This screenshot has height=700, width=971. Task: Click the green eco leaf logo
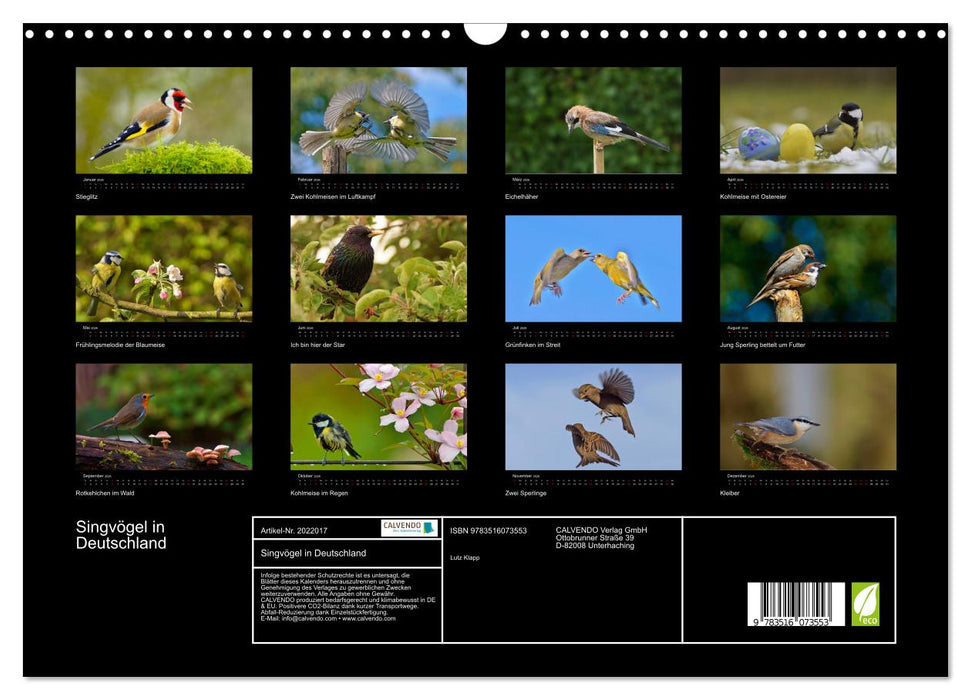(x=865, y=604)
